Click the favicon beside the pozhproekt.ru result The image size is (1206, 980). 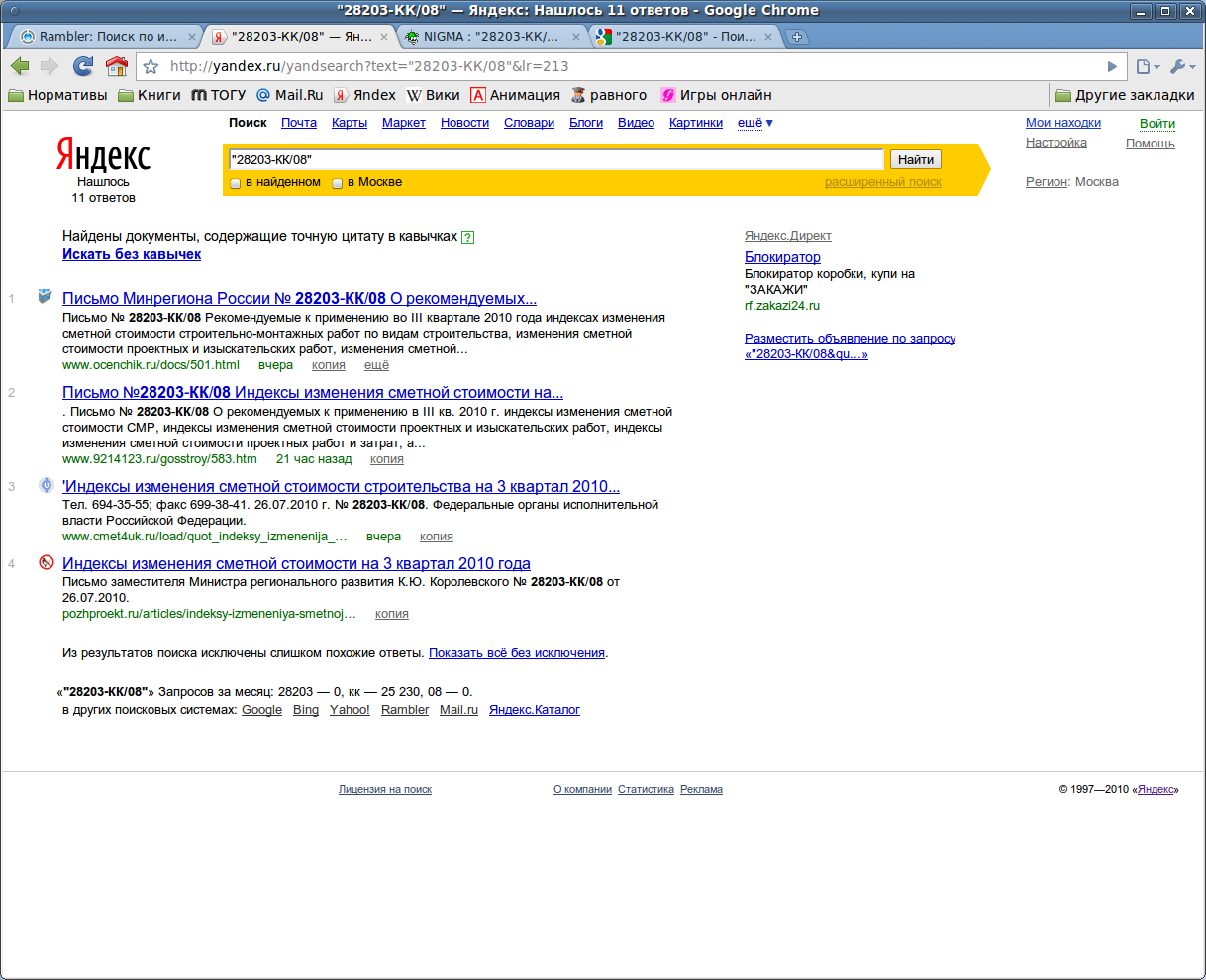coord(46,562)
